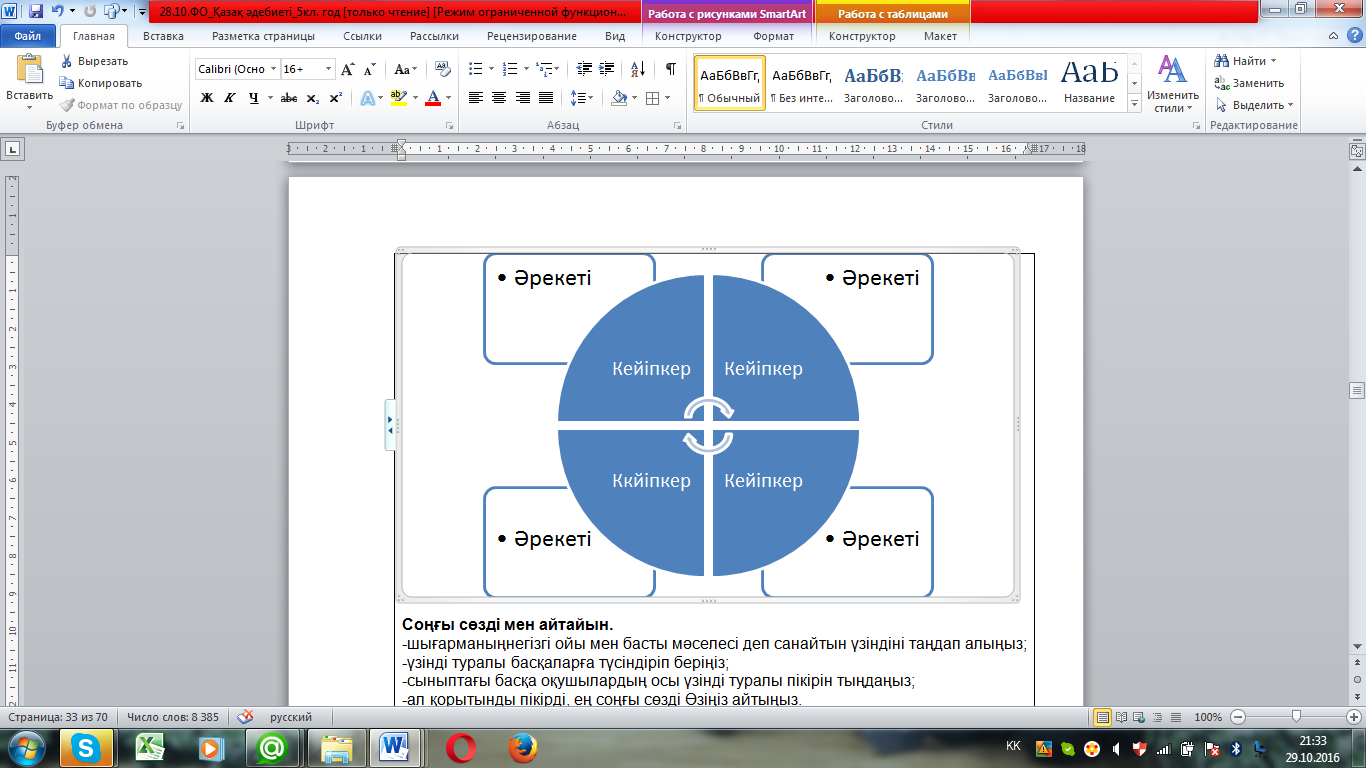The width and height of the screenshot is (1366, 768).
Task: Click the Copy (Копировать) button
Action: click(x=100, y=83)
